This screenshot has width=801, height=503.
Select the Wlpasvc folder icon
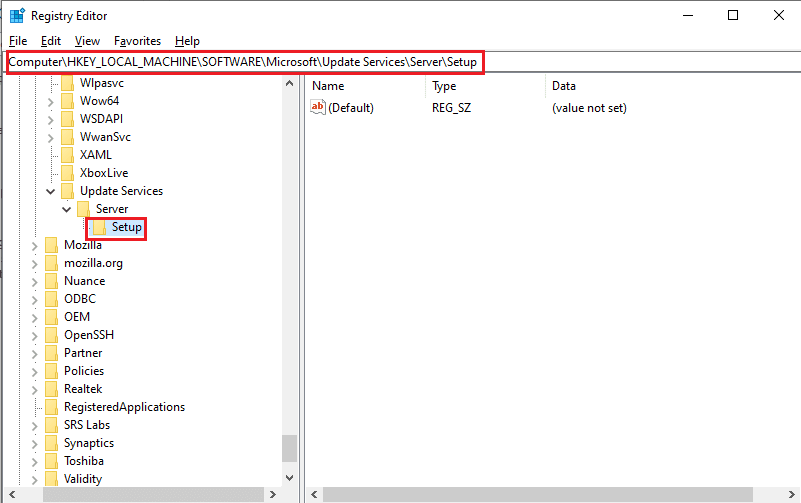pos(67,83)
